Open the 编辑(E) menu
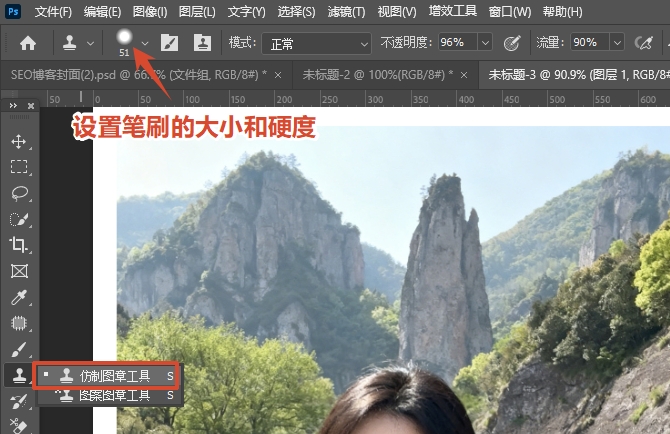The width and height of the screenshot is (670, 434). pyautogui.click(x=102, y=12)
